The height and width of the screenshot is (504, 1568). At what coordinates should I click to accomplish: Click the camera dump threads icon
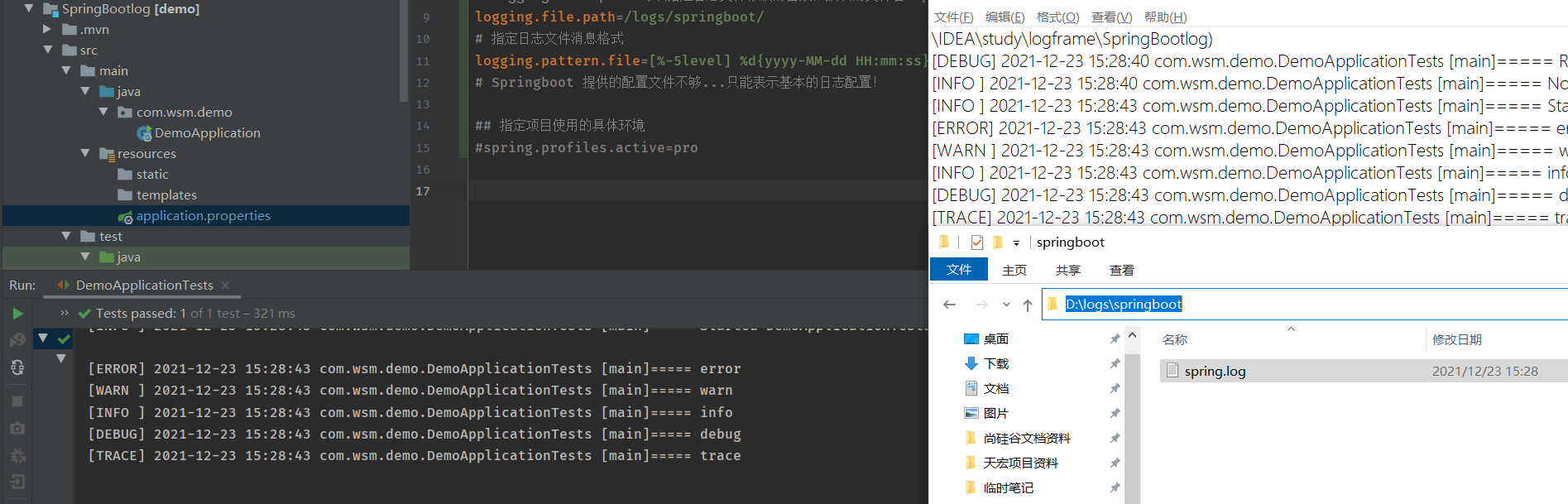(17, 429)
